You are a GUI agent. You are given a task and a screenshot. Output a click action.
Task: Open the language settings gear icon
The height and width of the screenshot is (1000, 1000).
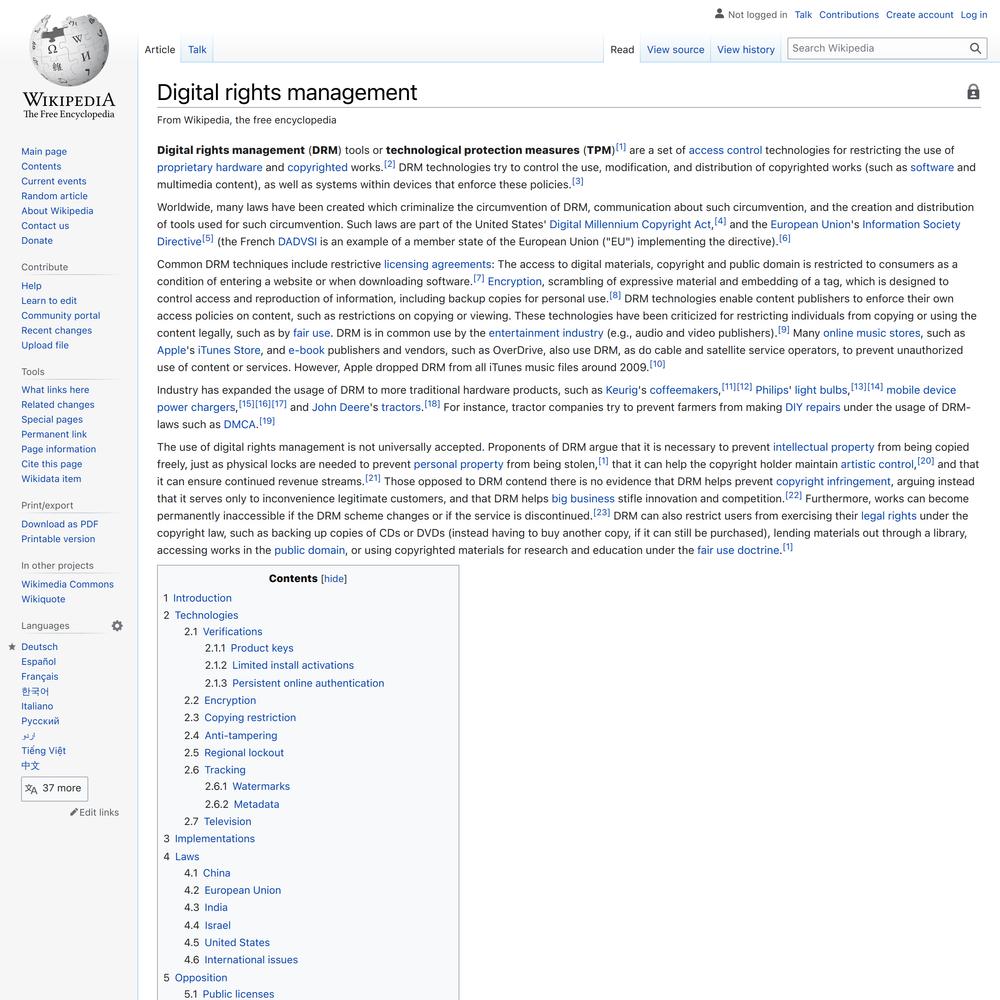point(117,626)
